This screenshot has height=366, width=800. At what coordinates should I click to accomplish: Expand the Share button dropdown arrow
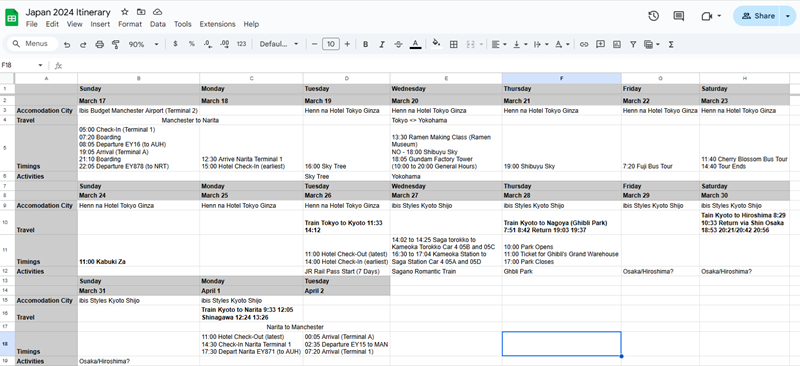pyautogui.click(x=788, y=16)
